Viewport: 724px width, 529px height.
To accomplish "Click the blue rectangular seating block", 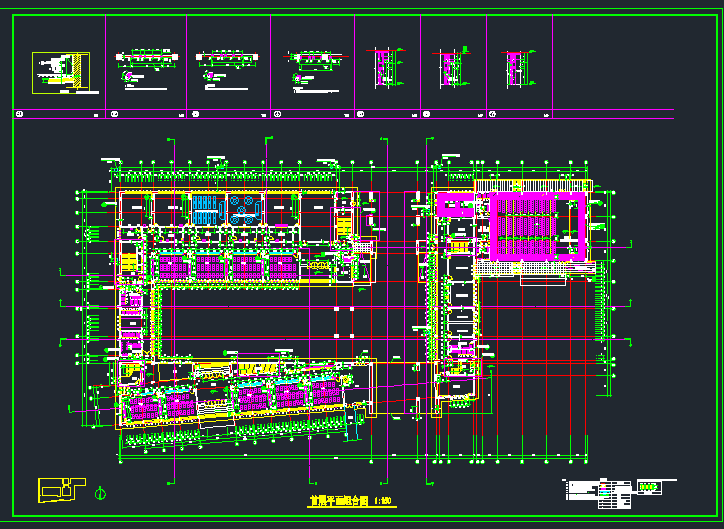I will (204, 209).
